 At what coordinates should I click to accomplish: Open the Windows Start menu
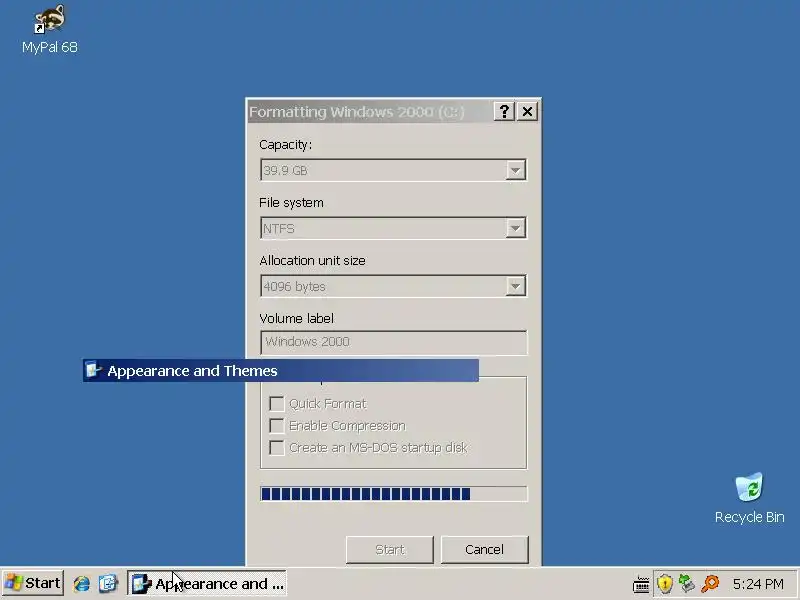point(33,583)
